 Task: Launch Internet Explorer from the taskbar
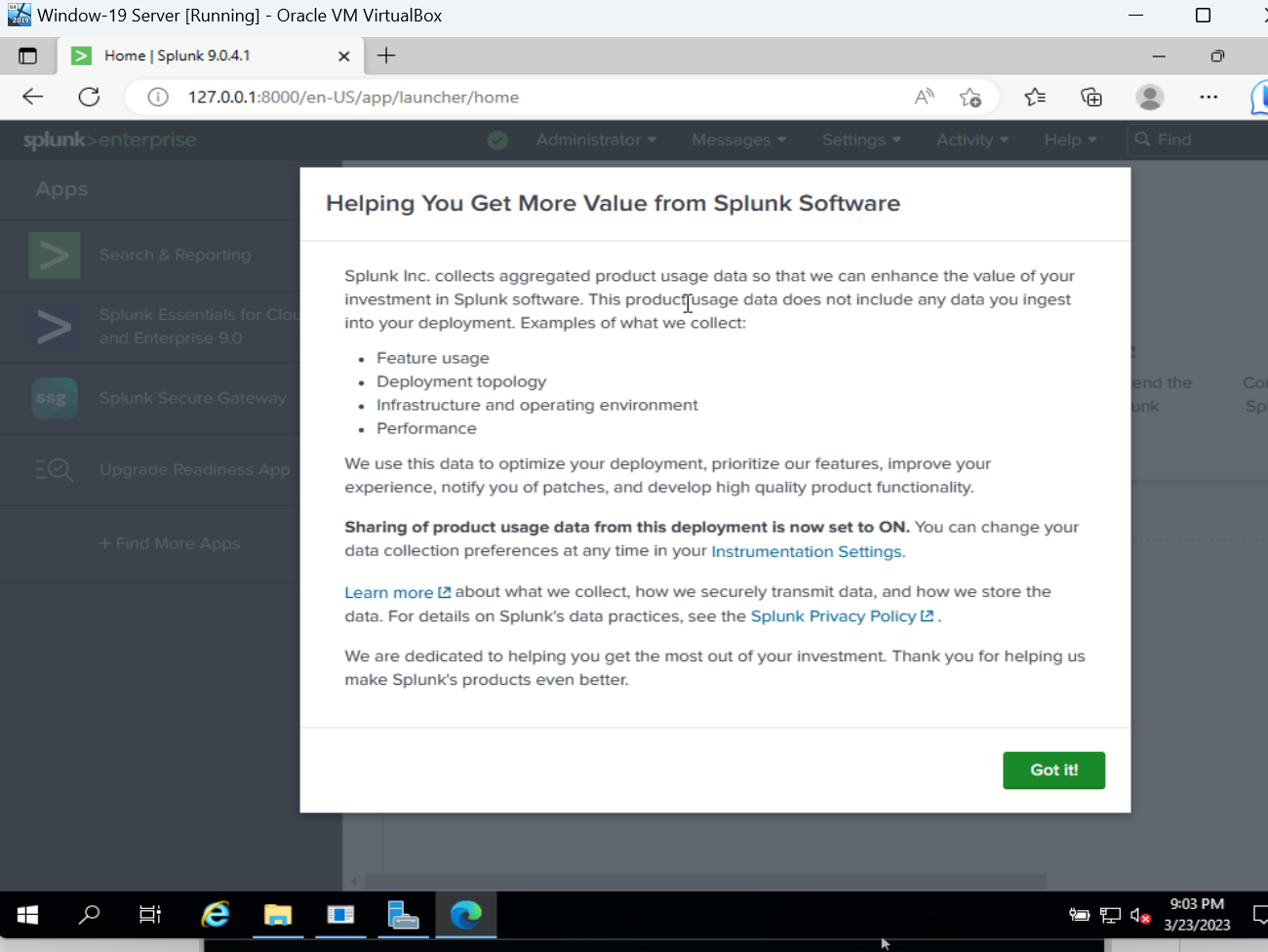[216, 915]
